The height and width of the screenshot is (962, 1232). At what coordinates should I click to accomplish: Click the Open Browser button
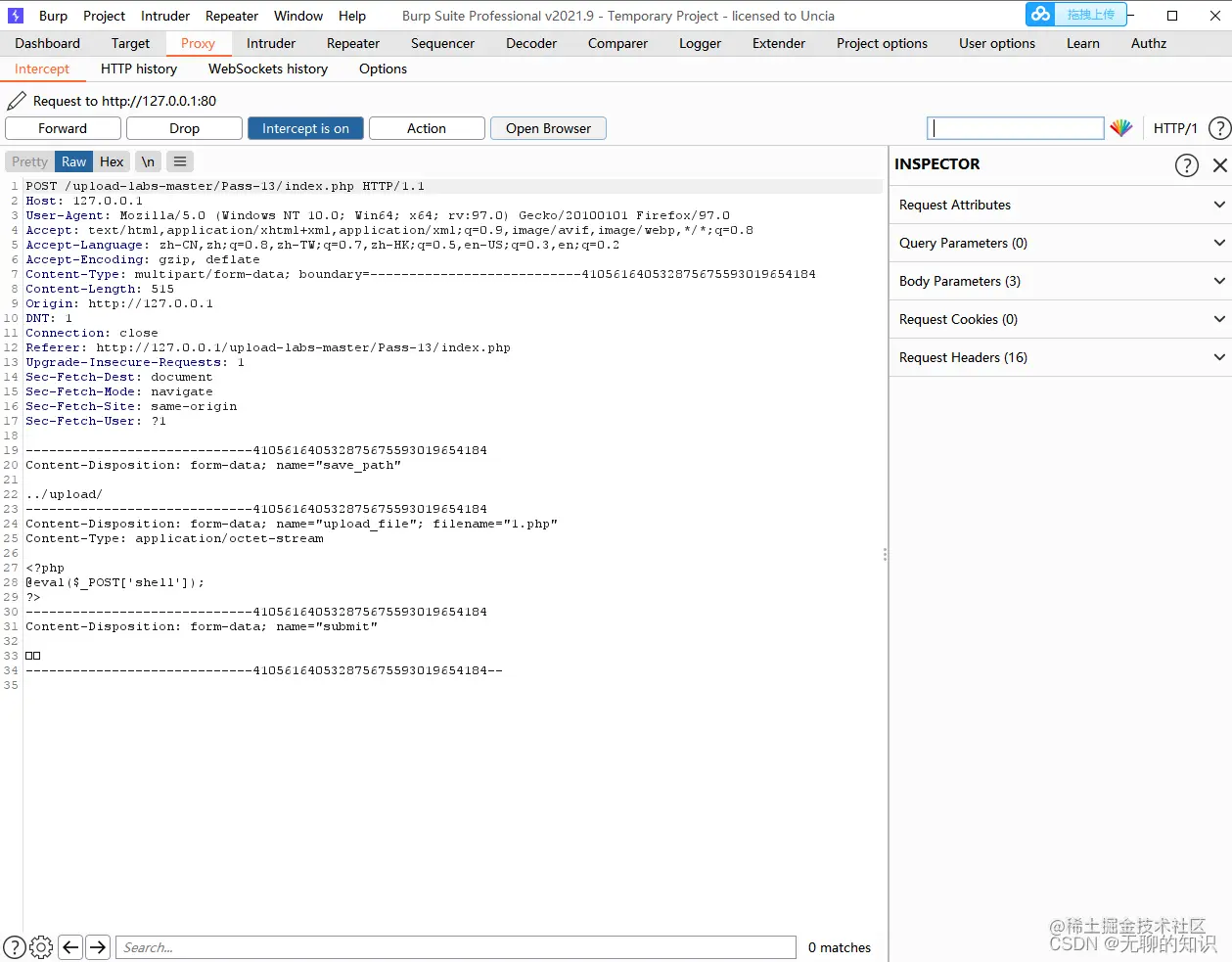(548, 128)
